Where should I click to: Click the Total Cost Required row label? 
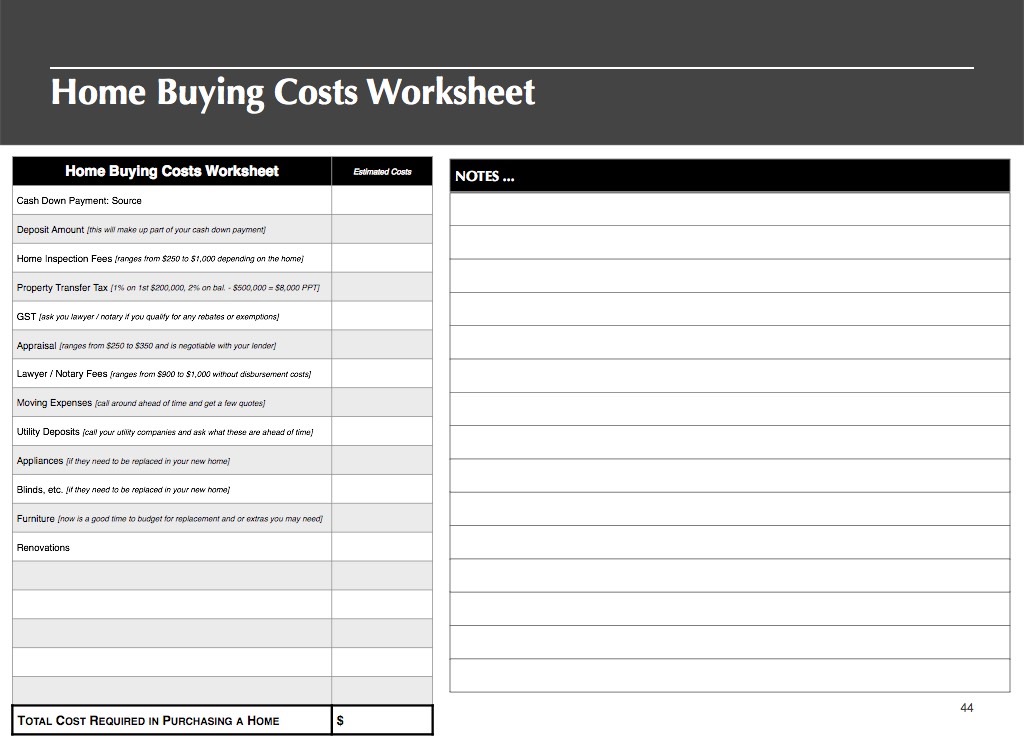tap(148, 721)
